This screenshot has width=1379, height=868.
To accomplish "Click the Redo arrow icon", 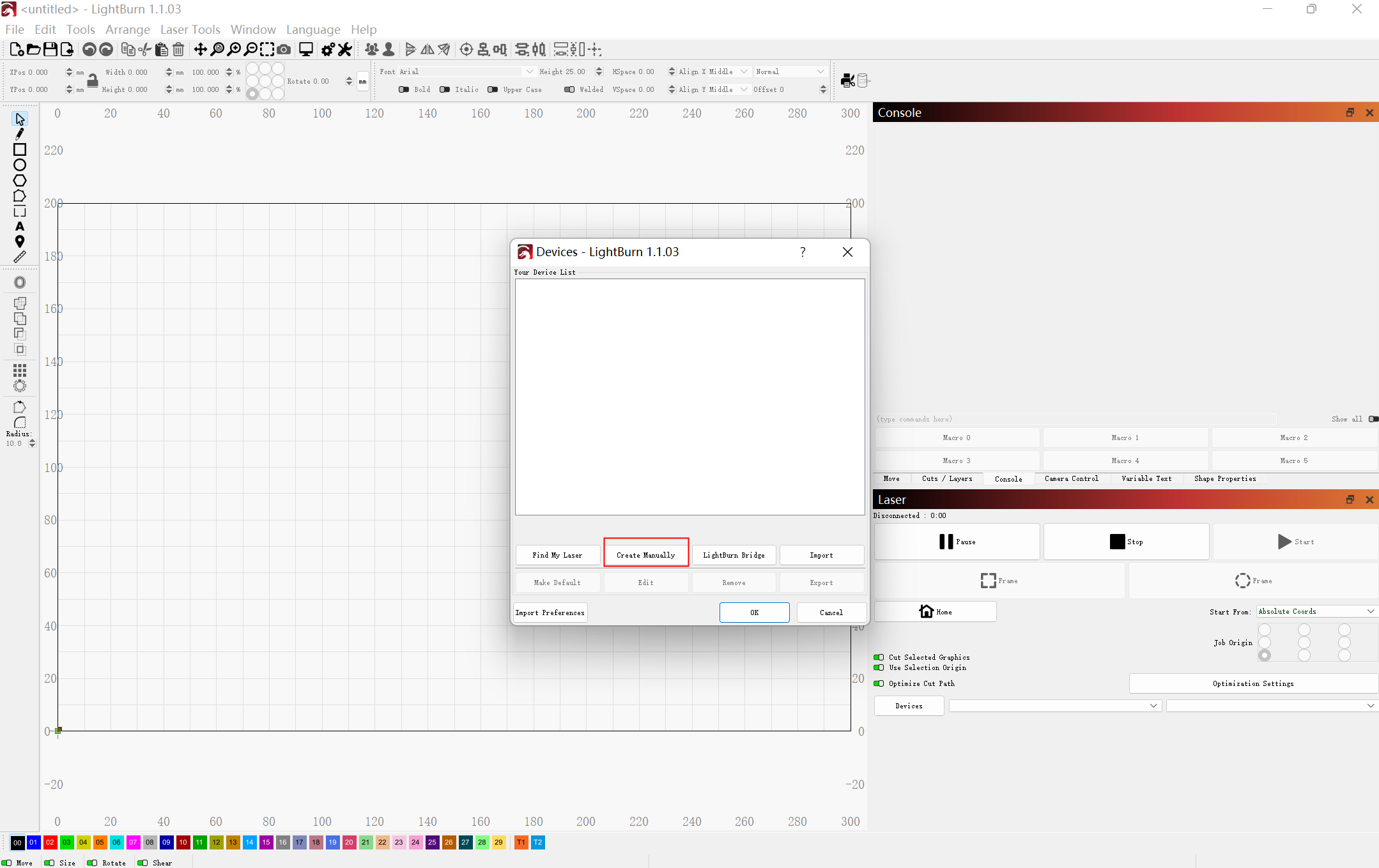I will pyautogui.click(x=106, y=49).
